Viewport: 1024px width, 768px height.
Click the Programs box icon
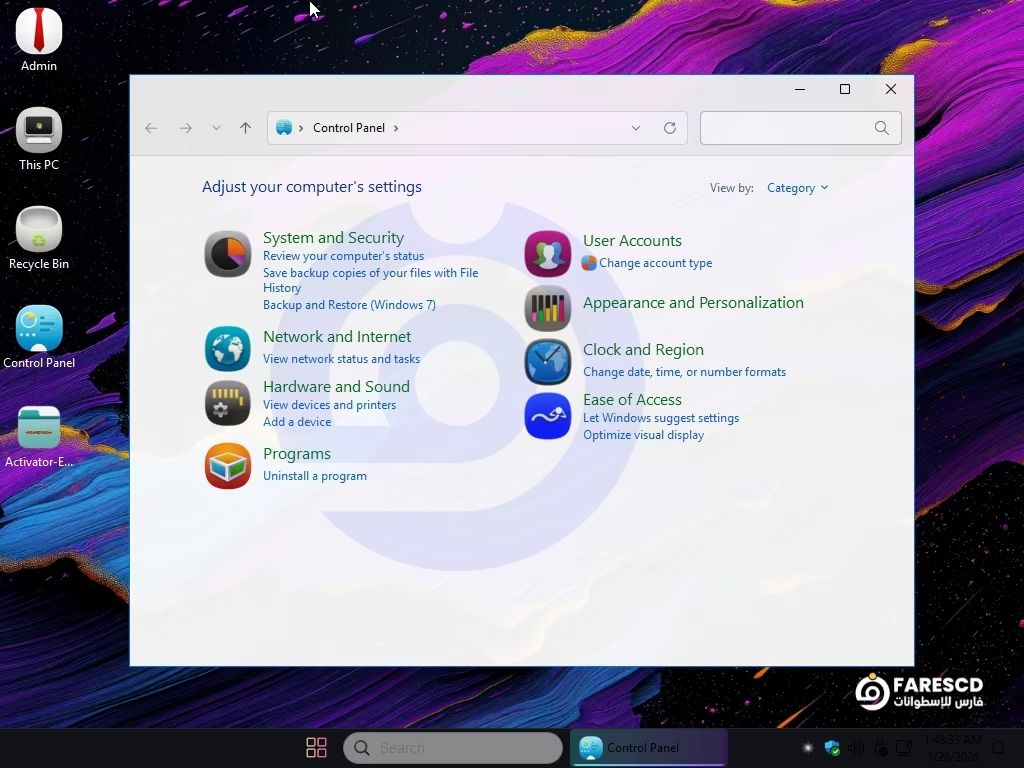[x=227, y=465]
